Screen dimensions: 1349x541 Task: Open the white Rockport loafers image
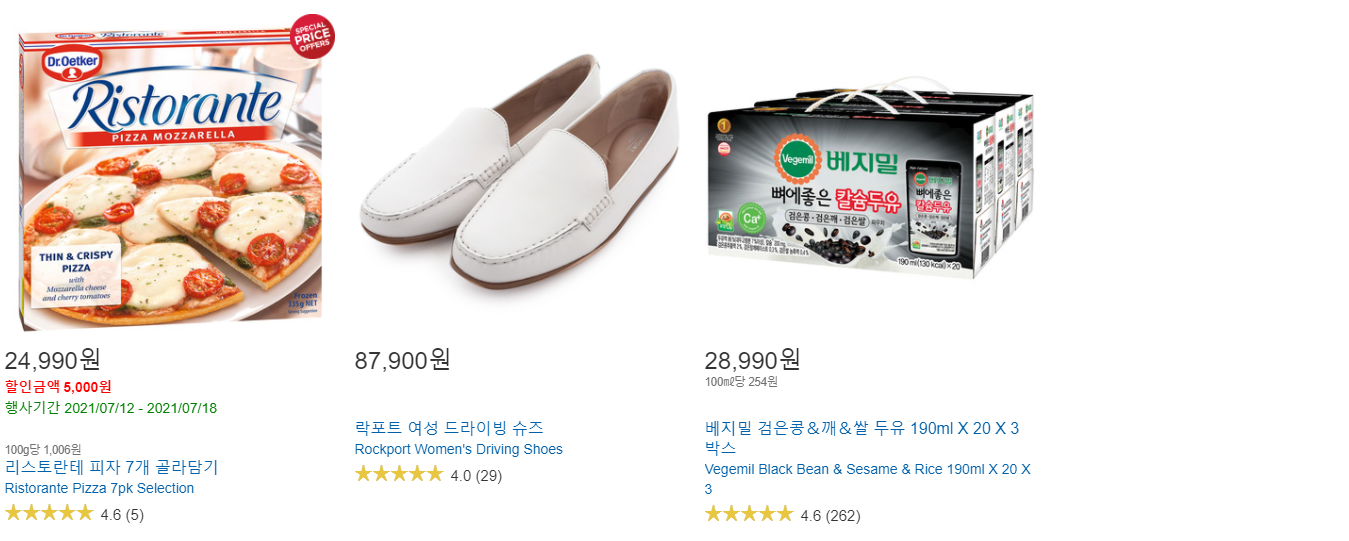[517, 173]
